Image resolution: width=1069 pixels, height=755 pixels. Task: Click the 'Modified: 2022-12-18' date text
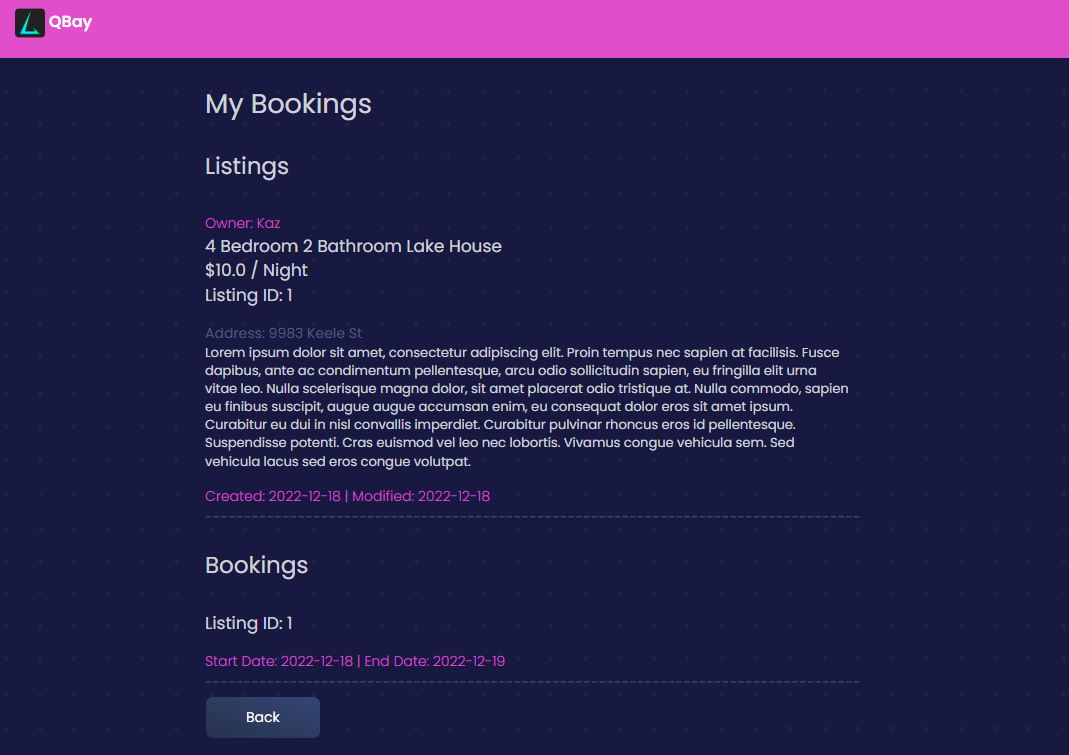point(426,495)
